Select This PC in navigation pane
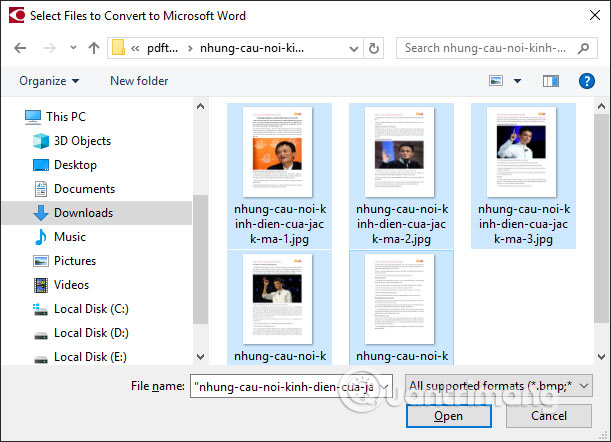 coord(55,117)
